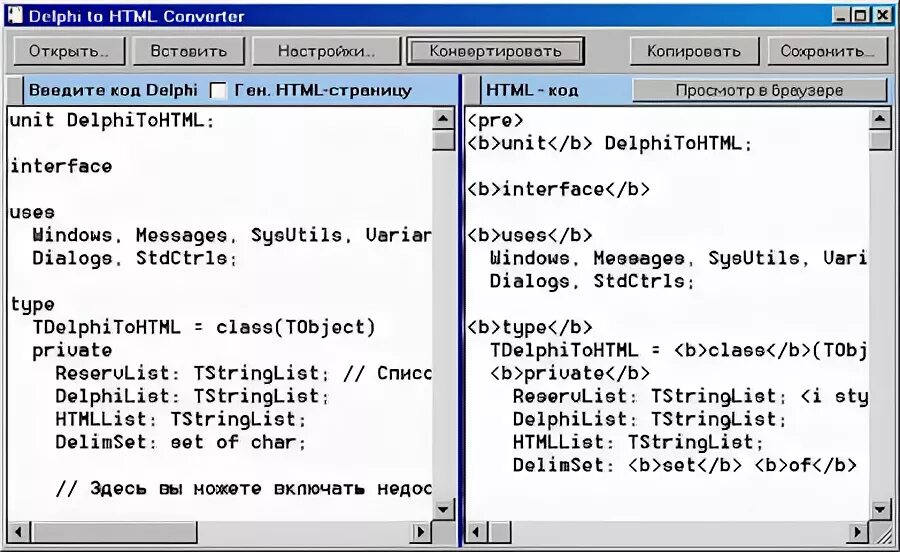Click right arrow of Delphi code horizontal scrollbar

point(421,532)
